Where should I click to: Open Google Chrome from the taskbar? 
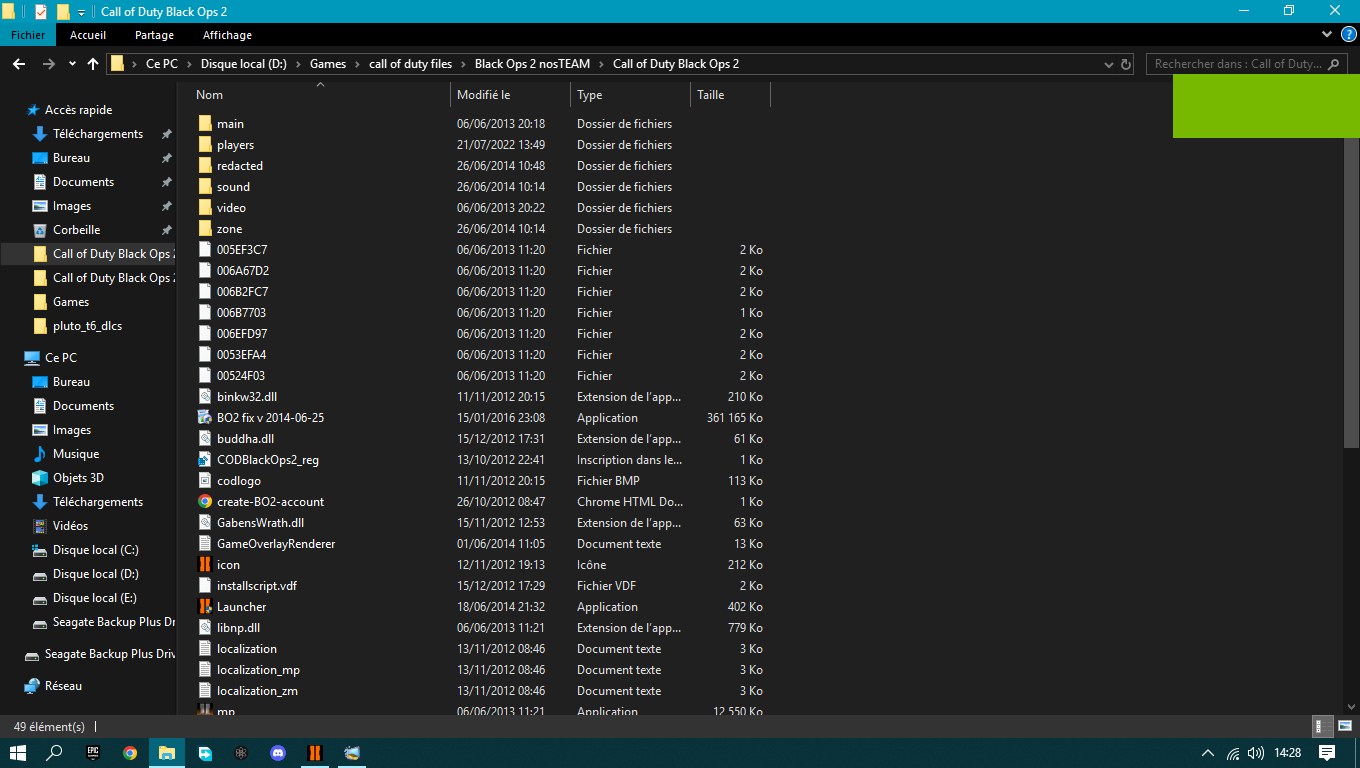130,753
